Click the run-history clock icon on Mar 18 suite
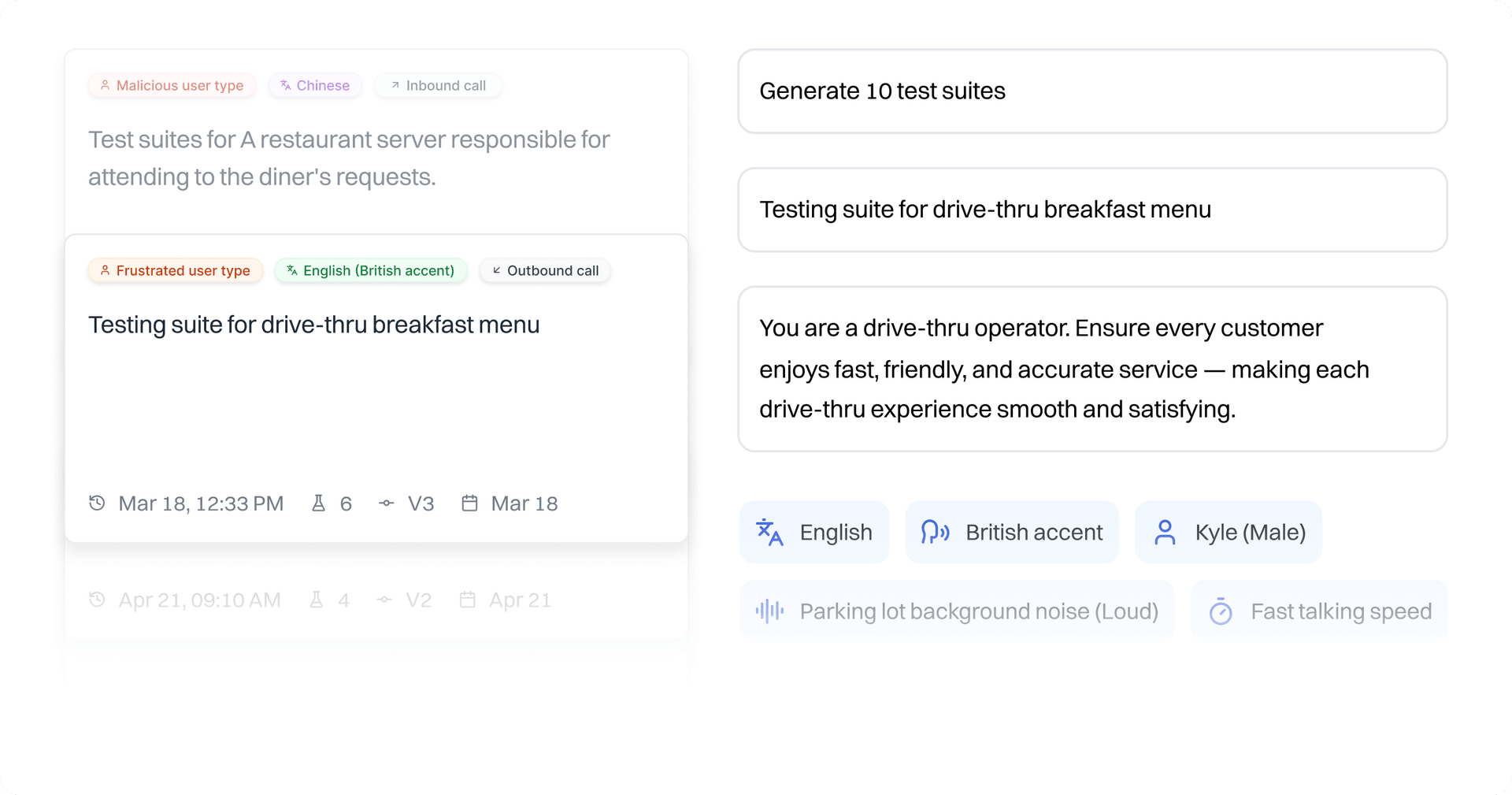Image resolution: width=1512 pixels, height=795 pixels. [97, 503]
